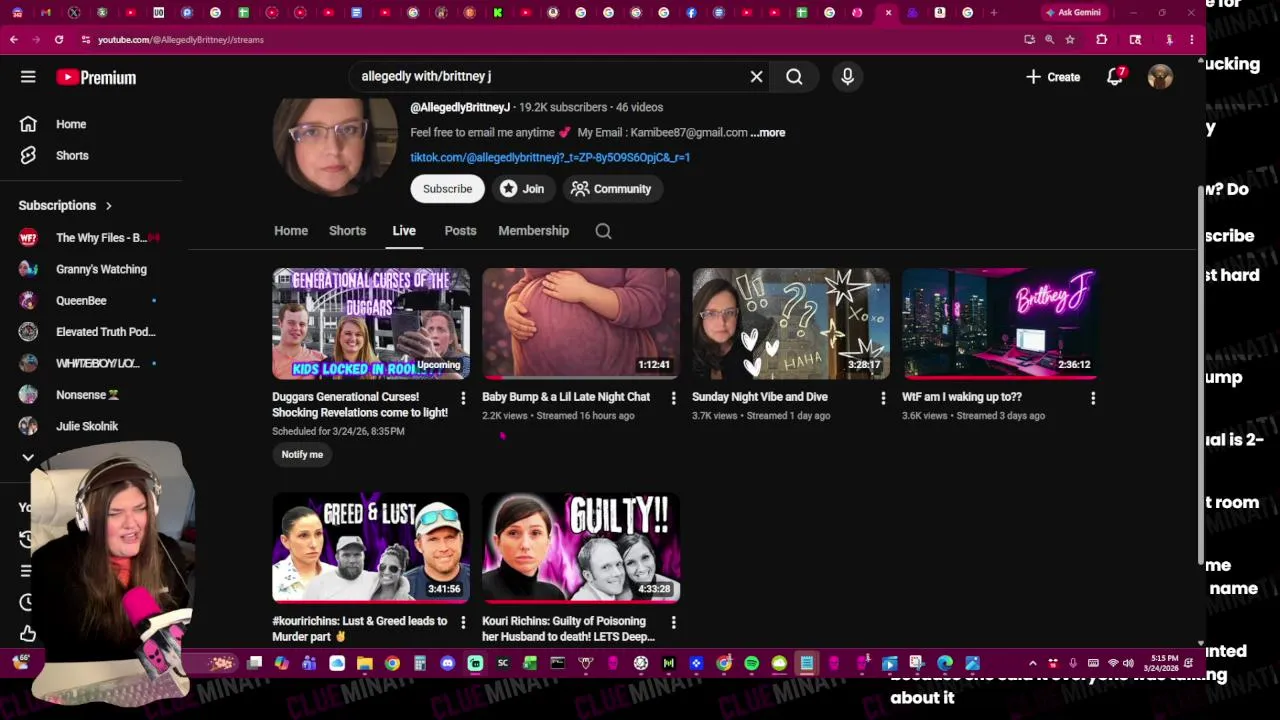Open the Brittney J neon thumbnail video
The width and height of the screenshot is (1280, 720).
click(x=1001, y=324)
